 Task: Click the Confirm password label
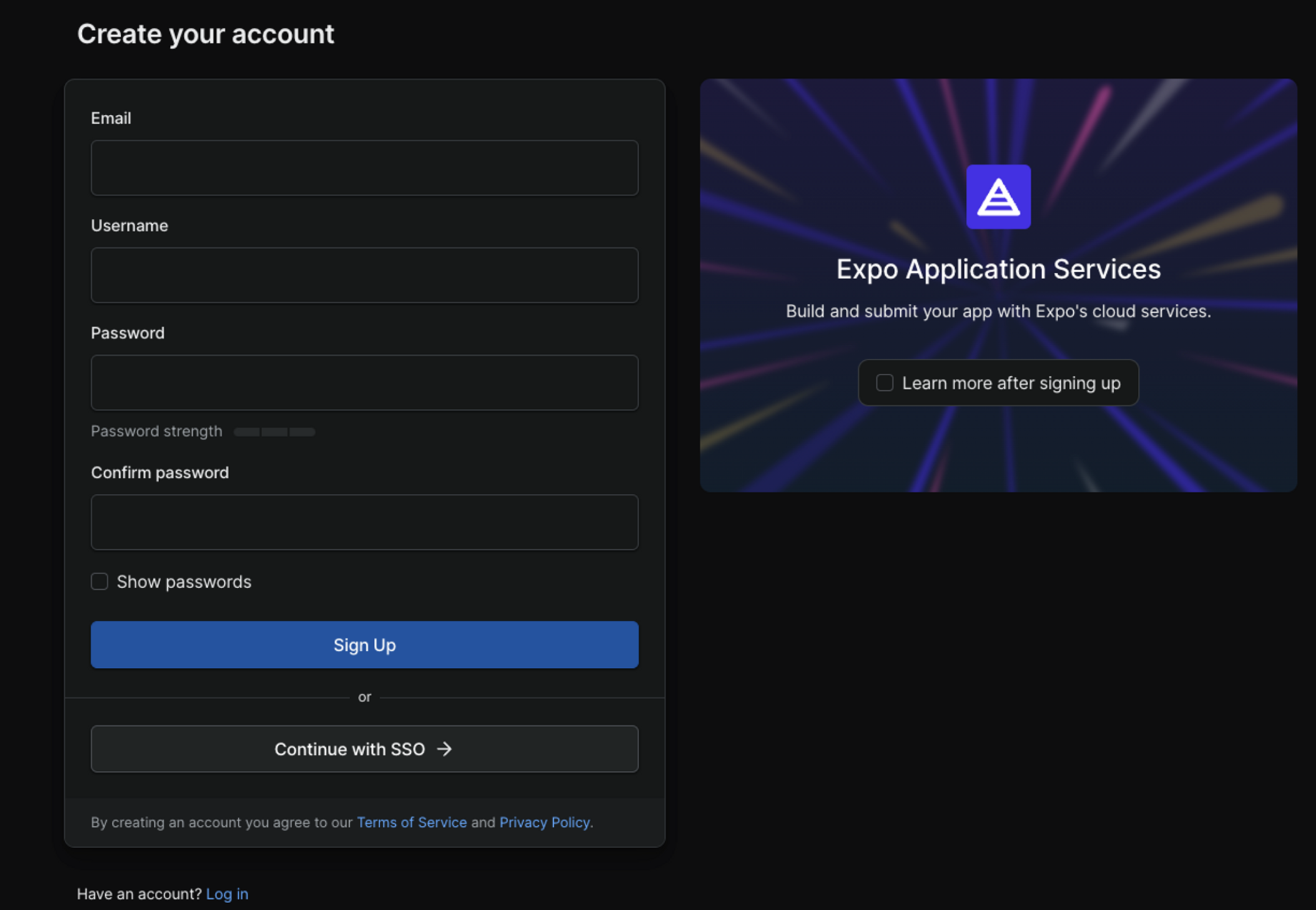[x=160, y=472]
